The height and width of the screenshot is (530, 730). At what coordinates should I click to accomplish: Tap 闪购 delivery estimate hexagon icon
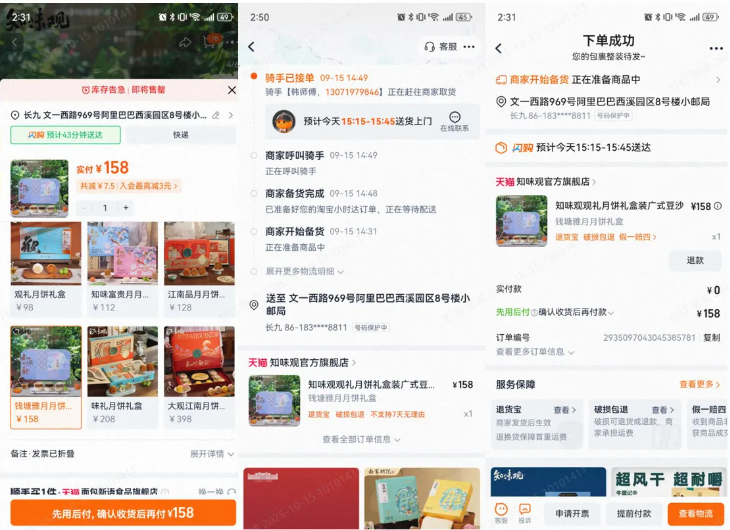pyautogui.click(x=501, y=148)
